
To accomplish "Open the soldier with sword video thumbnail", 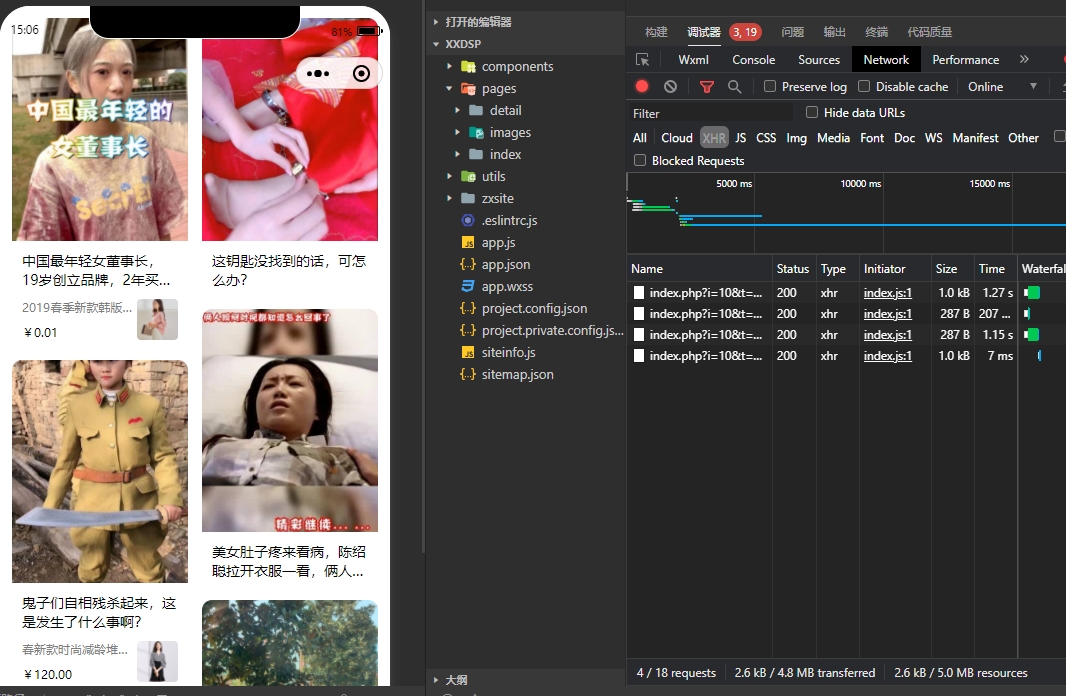I will 100,471.
